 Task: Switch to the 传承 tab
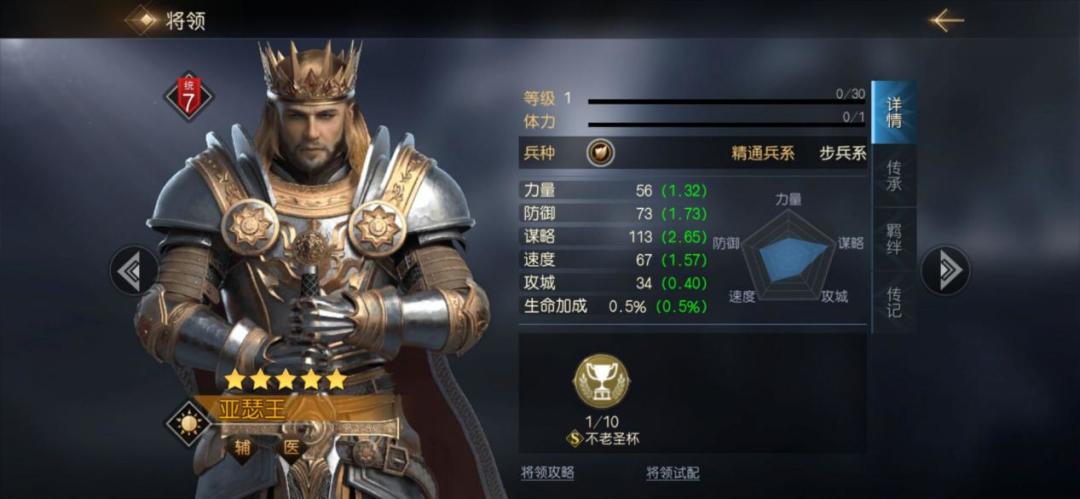893,176
